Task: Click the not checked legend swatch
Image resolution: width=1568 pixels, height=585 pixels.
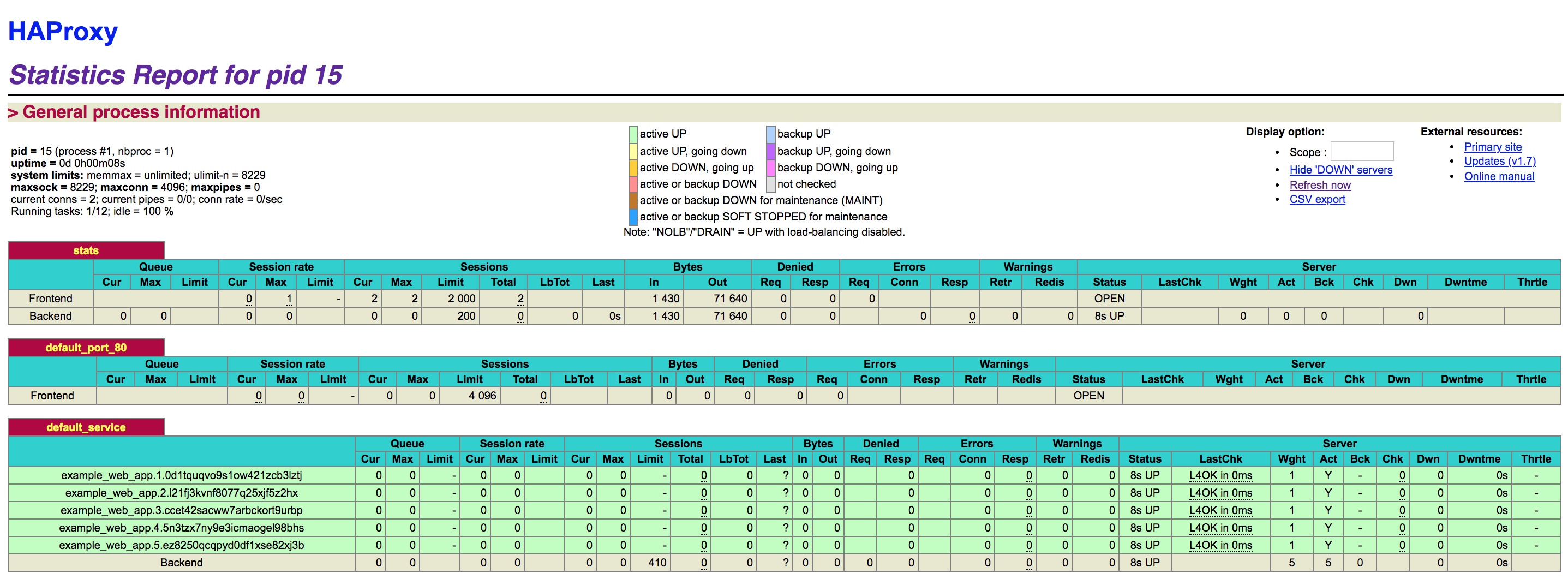Action: coord(770,184)
